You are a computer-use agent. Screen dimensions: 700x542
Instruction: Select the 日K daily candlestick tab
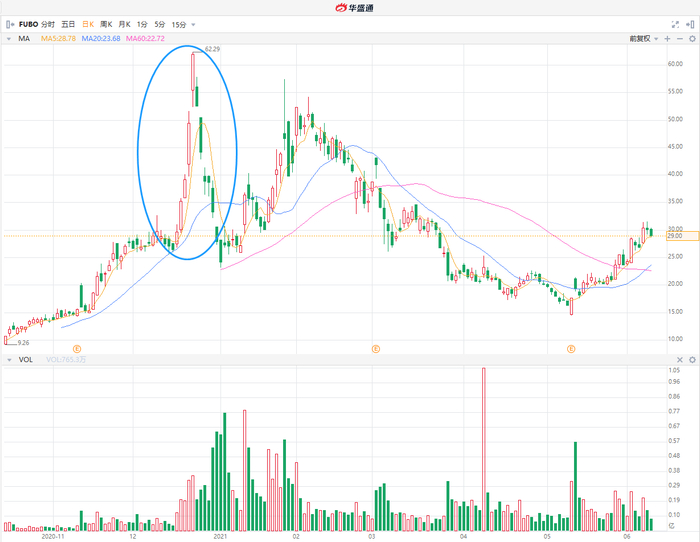coord(88,25)
